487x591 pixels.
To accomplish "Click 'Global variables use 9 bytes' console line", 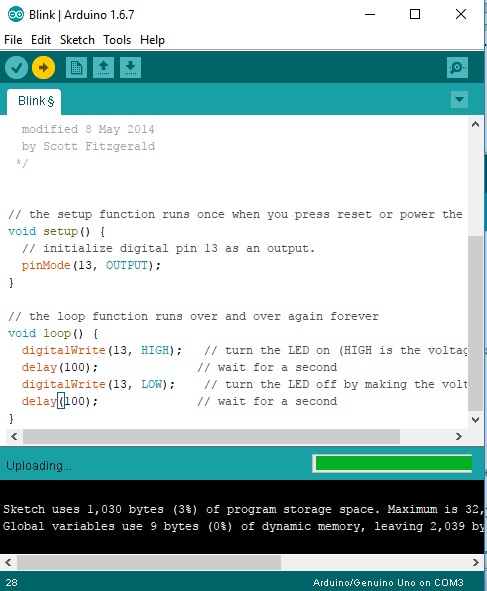I will [243, 526].
